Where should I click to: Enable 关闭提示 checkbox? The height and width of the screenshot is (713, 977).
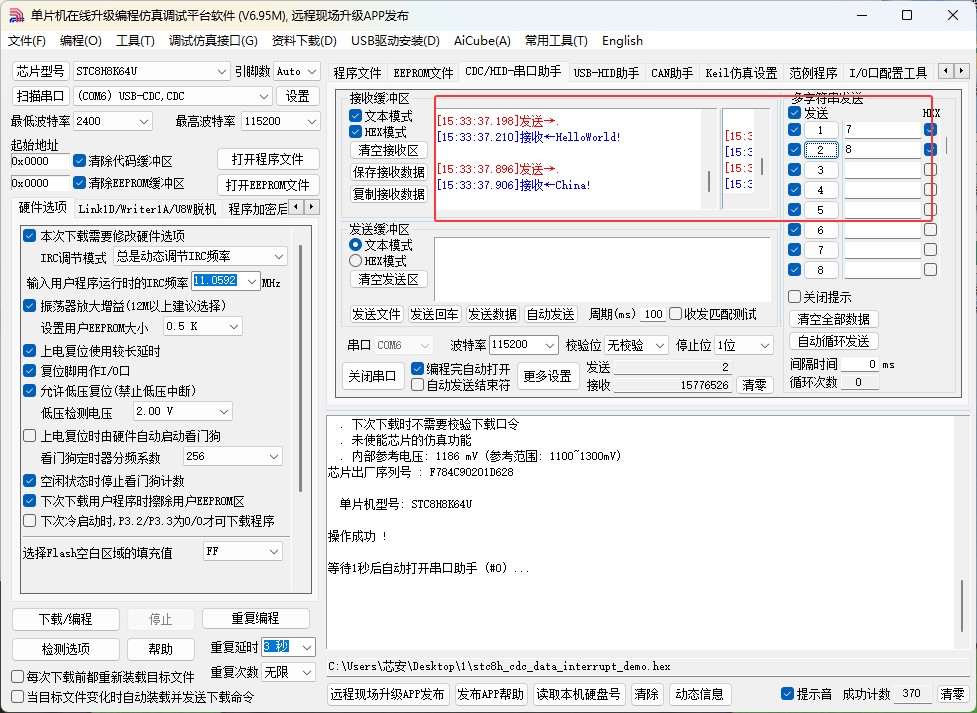pyautogui.click(x=794, y=297)
